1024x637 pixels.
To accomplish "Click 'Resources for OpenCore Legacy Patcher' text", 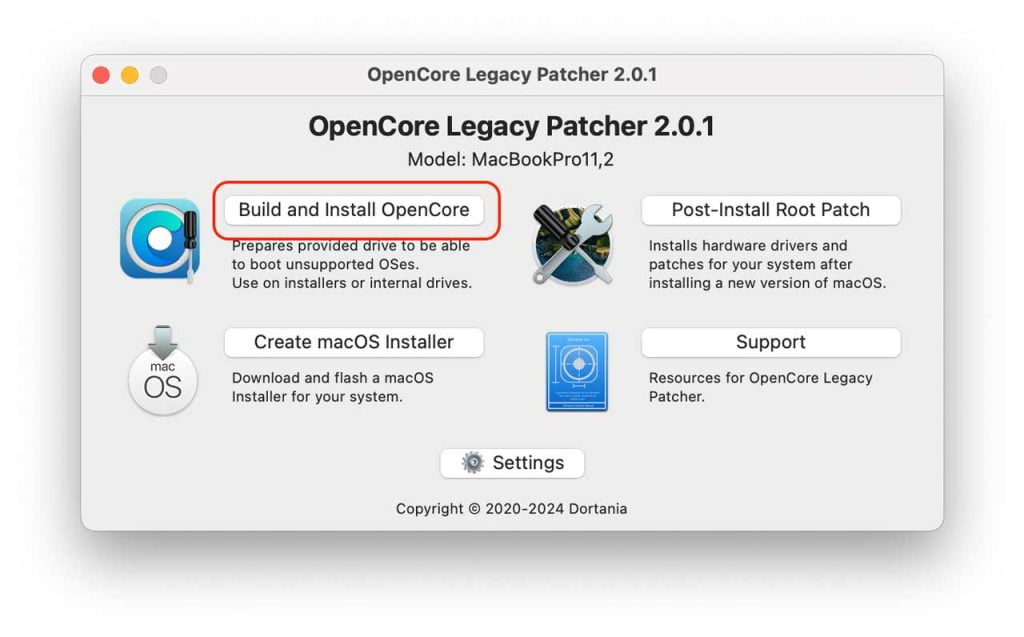I will 760,387.
